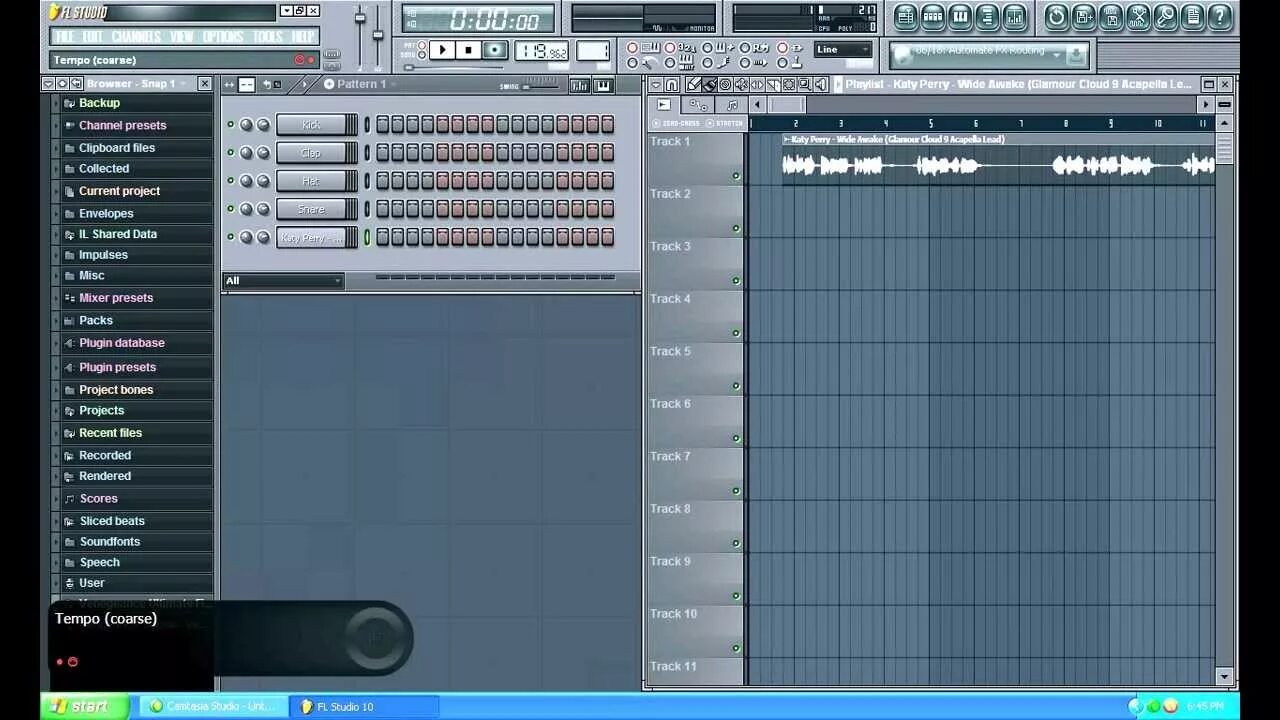1280x720 pixels.
Task: Open the graph editor icon in step sequencer
Action: (x=580, y=86)
